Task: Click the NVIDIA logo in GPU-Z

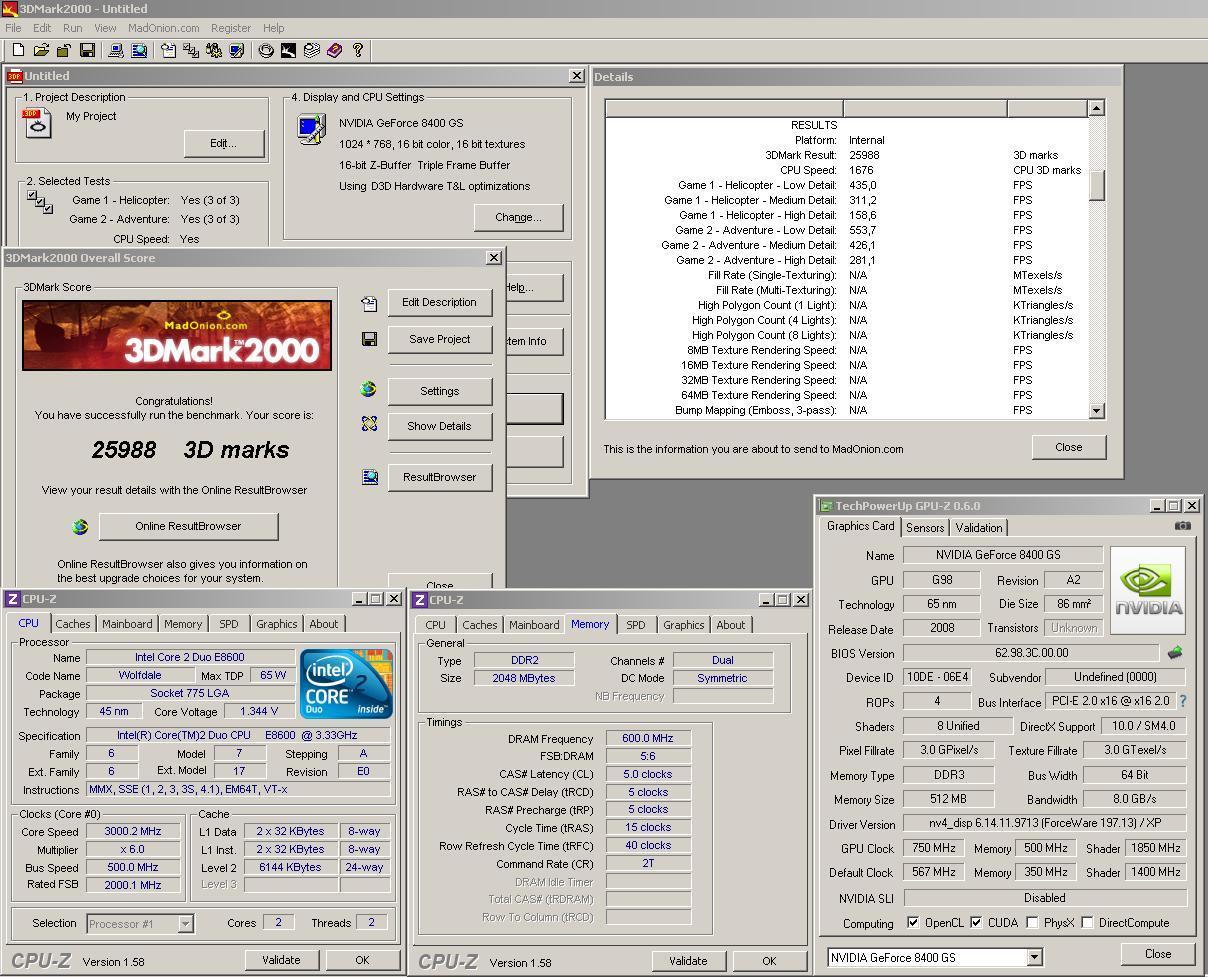Action: [x=1149, y=590]
